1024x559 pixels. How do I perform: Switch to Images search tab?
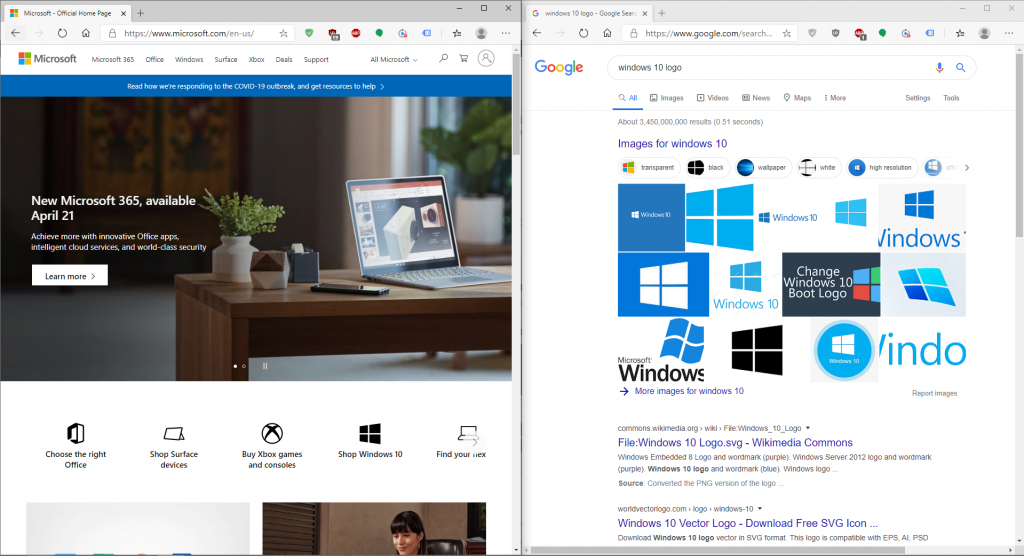666,98
